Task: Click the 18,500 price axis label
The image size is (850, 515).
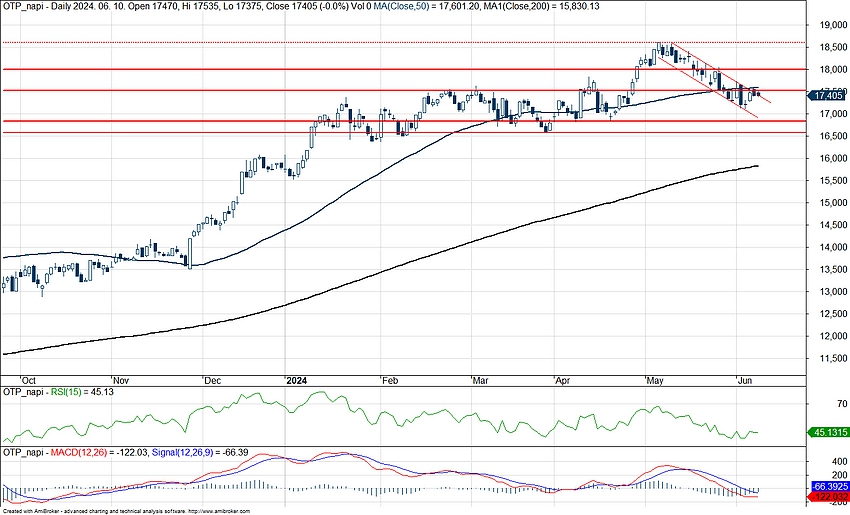Action: tap(832, 47)
